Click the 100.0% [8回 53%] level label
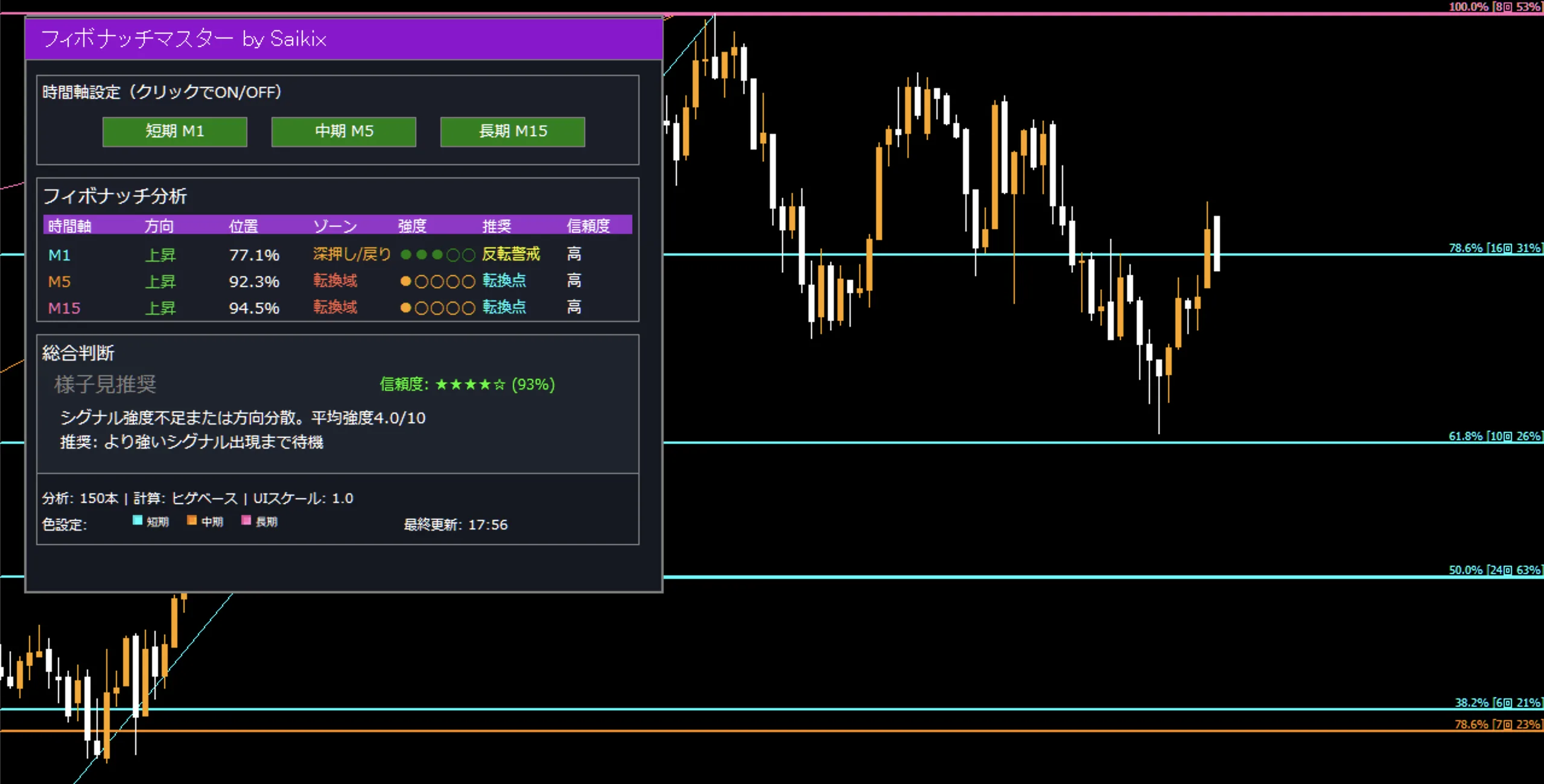1544x784 pixels. pos(1495,7)
